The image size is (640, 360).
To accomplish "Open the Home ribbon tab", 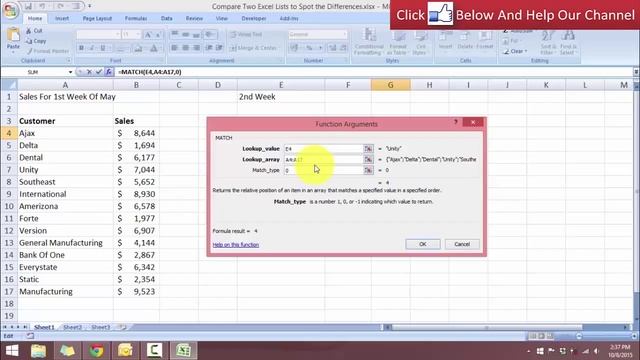I will [x=35, y=18].
